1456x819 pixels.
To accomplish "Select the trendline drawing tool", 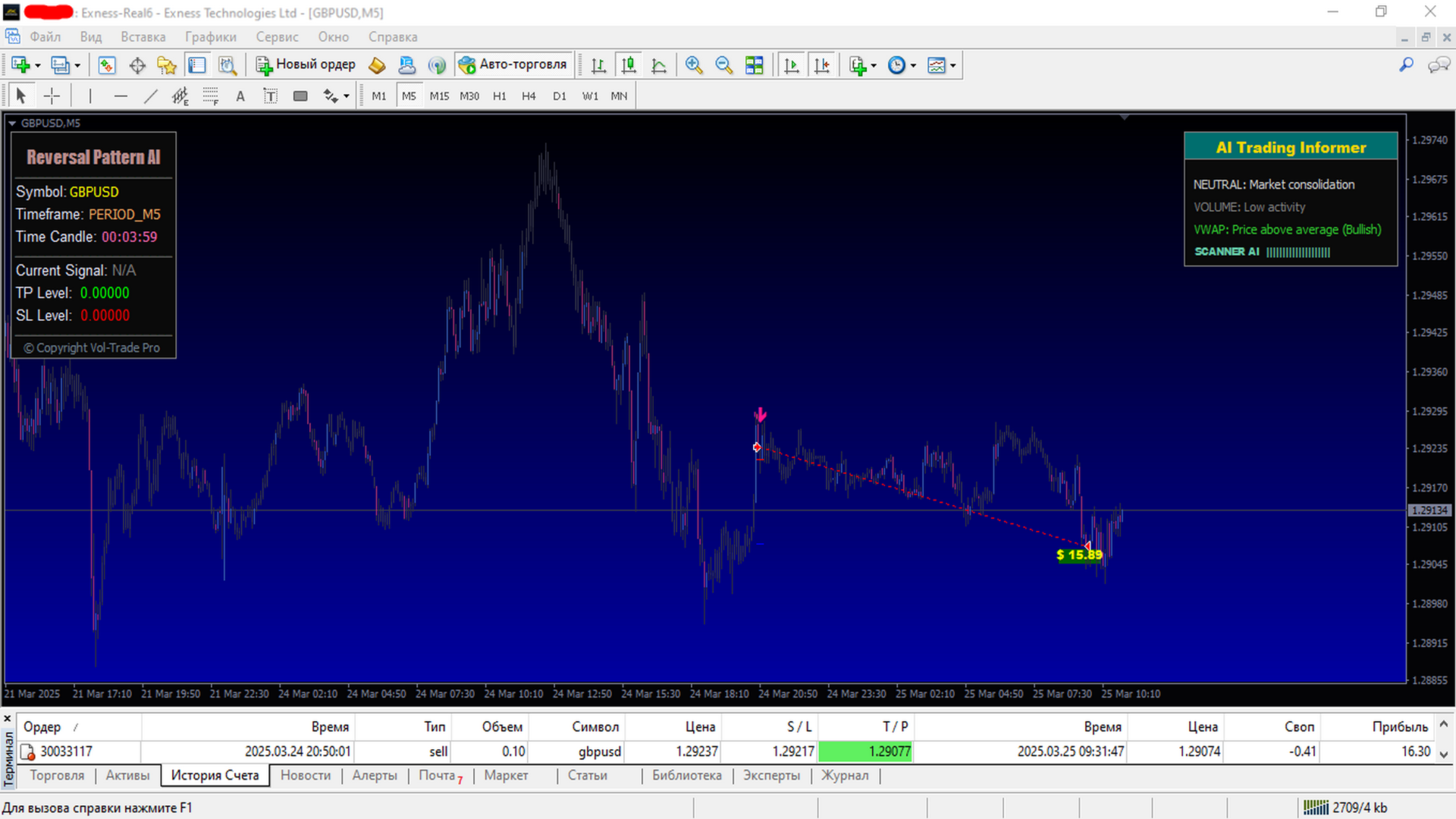I will 151,96.
